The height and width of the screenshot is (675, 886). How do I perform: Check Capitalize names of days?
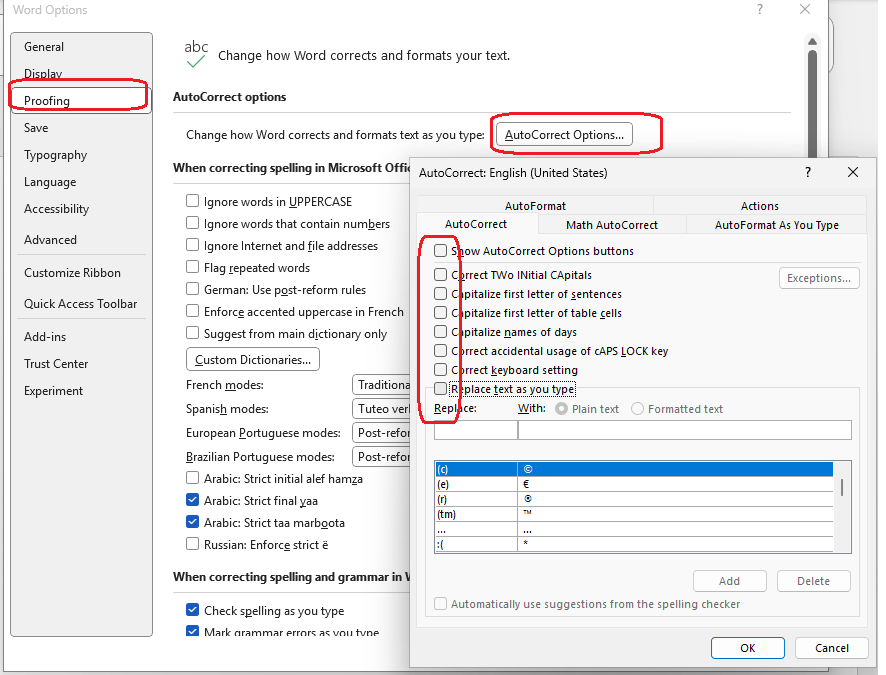[440, 332]
